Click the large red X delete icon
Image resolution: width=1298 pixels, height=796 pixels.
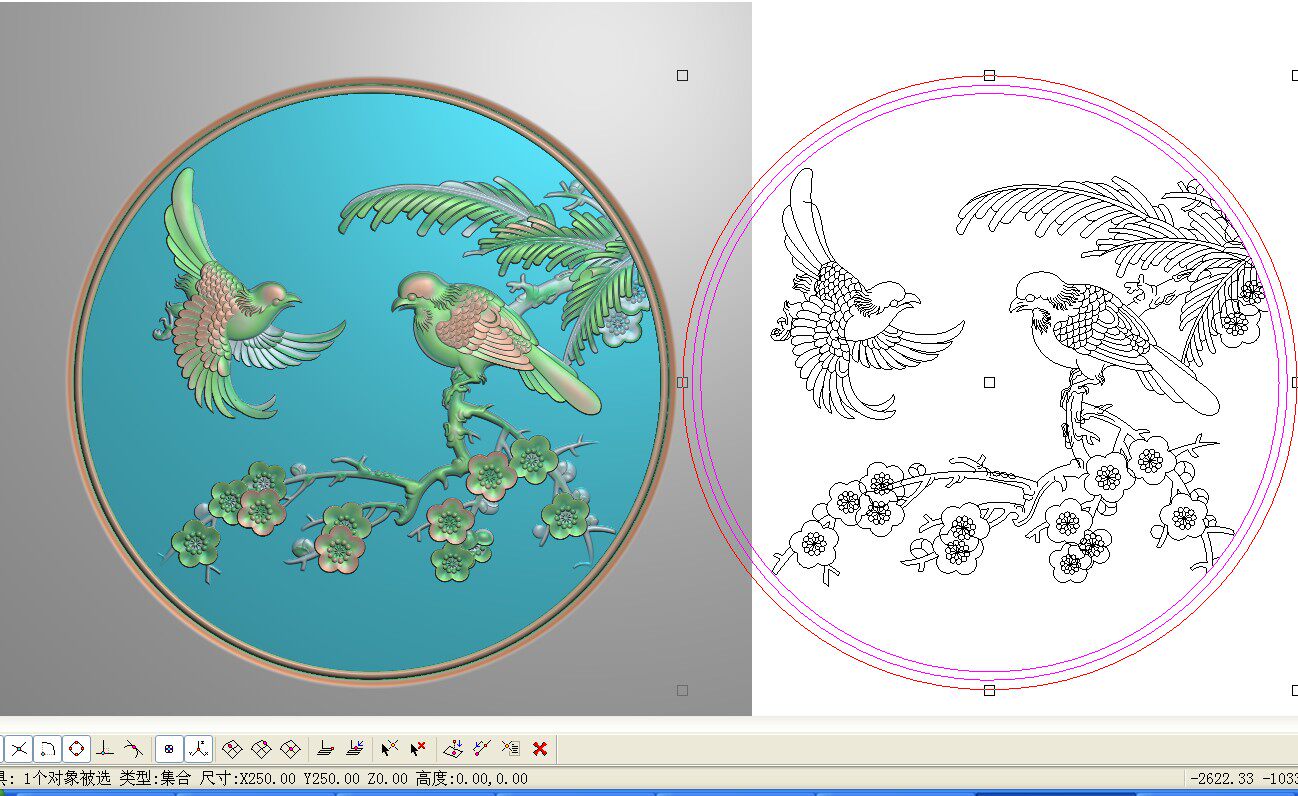tap(540, 748)
